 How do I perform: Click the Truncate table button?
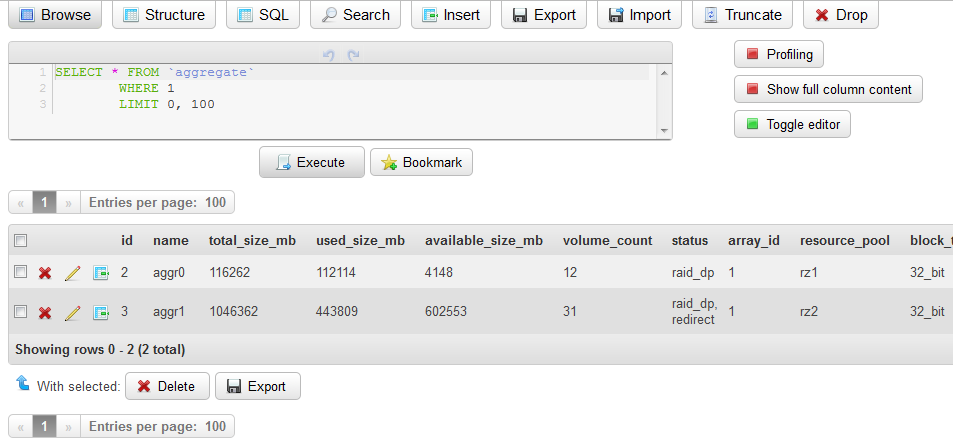[742, 15]
